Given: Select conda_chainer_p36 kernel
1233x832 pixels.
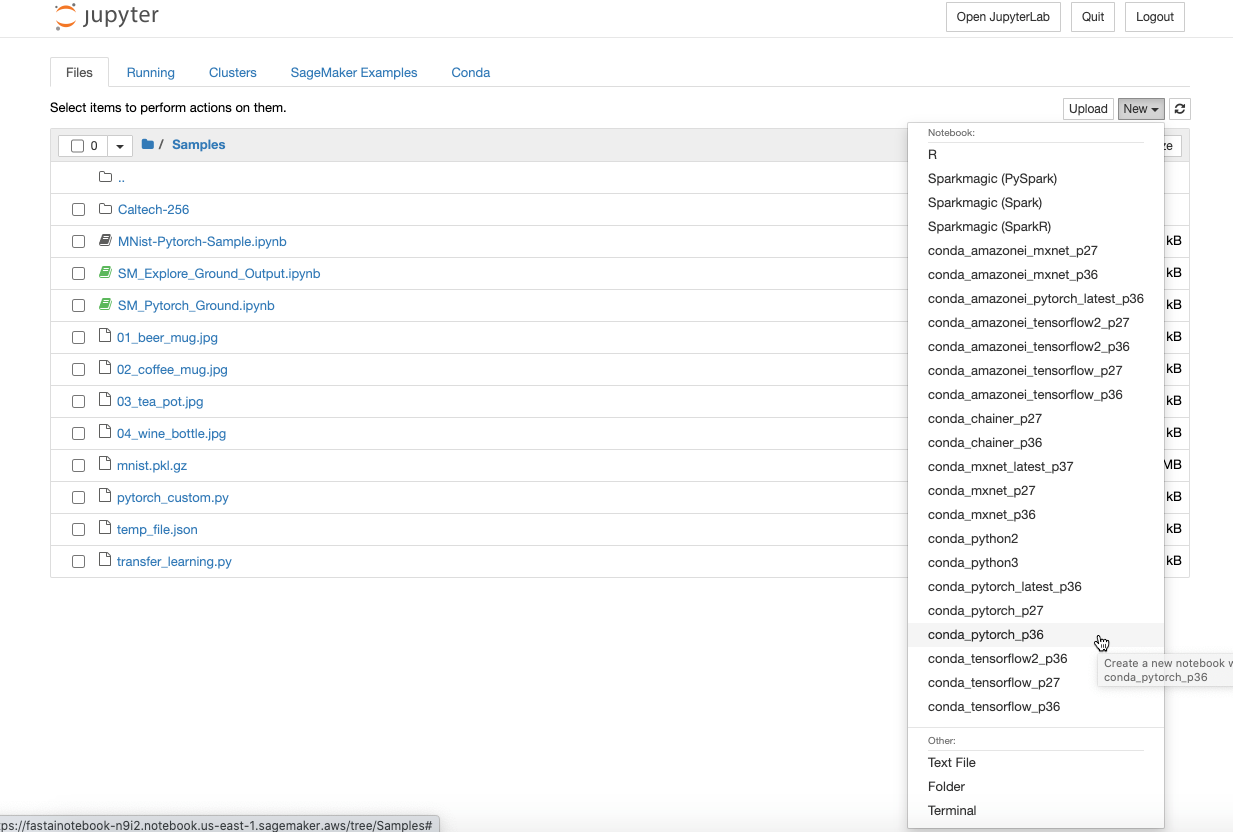Looking at the screenshot, I should click(x=1036, y=443).
